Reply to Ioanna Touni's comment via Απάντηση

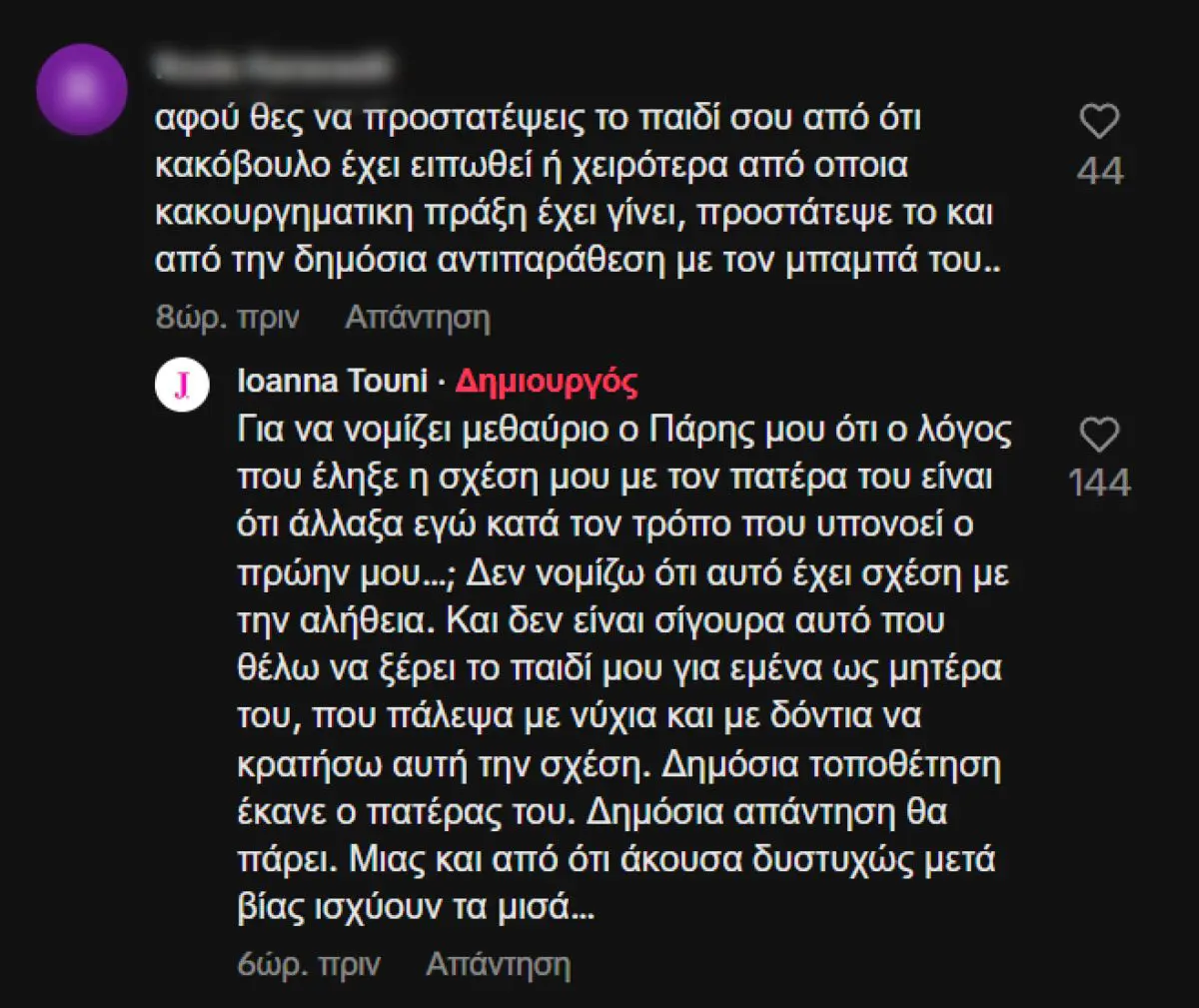(x=499, y=964)
